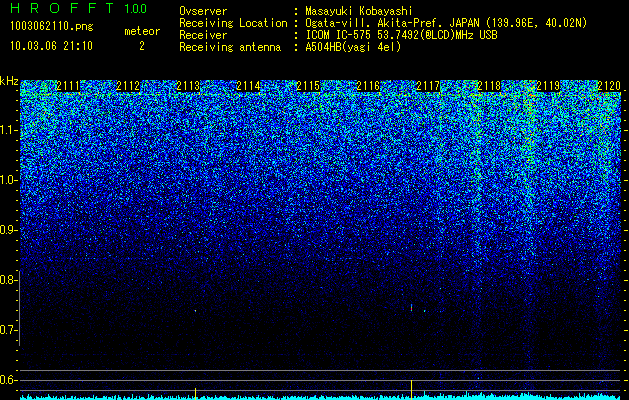Click the HROFFT 1.0.0 title text

coord(79,8)
